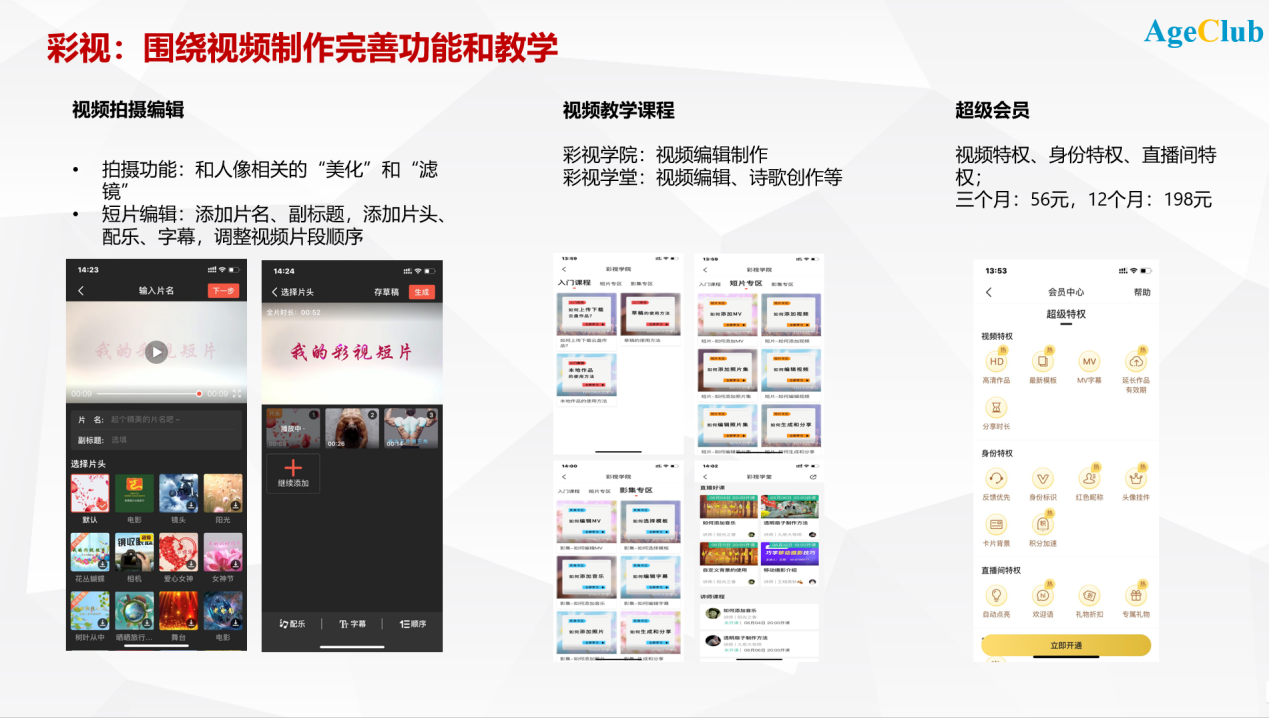Viewport: 1269px width, 718px height.
Task: Click the 顺序 order tool
Action: (413, 624)
